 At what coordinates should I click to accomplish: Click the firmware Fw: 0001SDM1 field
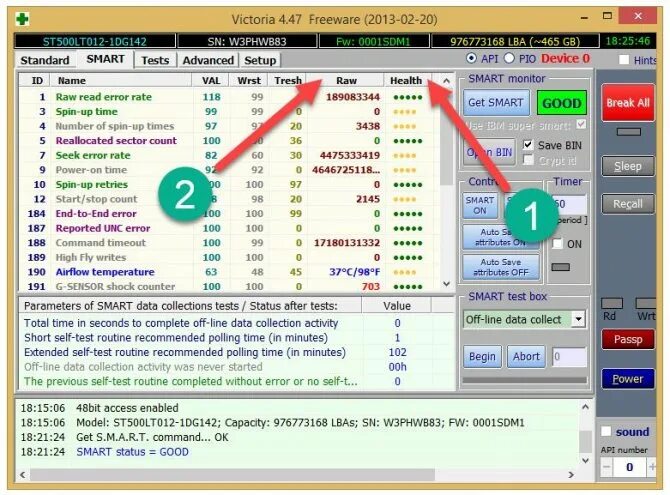(x=373, y=41)
